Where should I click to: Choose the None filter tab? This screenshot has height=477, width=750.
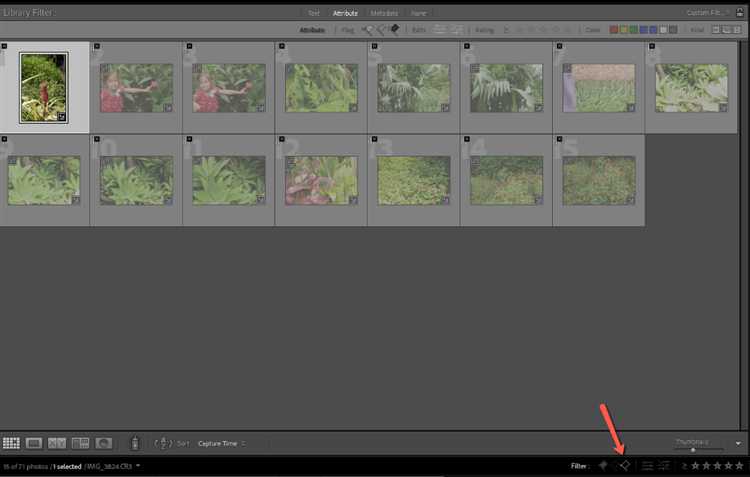click(419, 13)
